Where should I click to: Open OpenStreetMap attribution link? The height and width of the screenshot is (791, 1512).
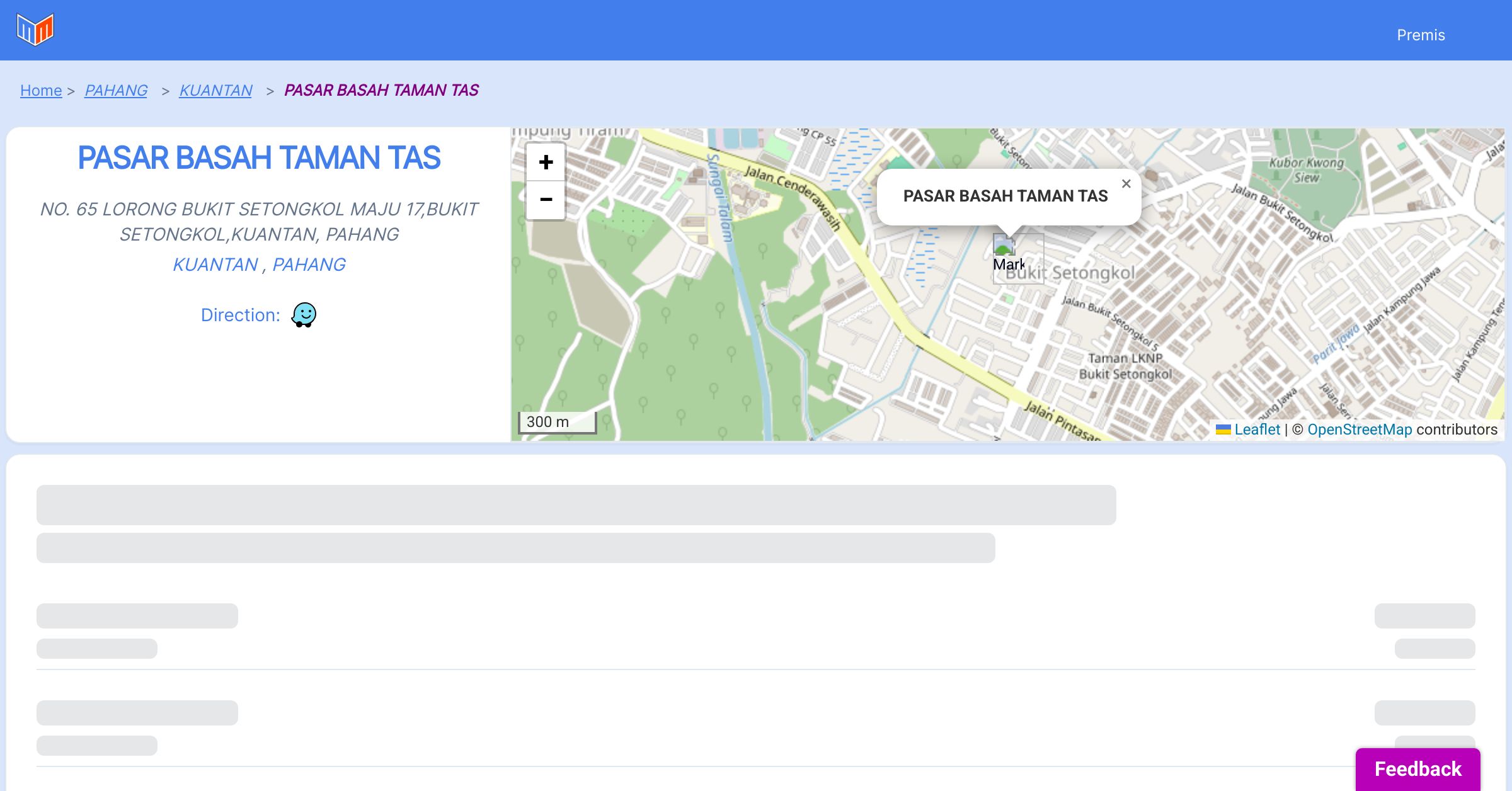coord(1360,430)
